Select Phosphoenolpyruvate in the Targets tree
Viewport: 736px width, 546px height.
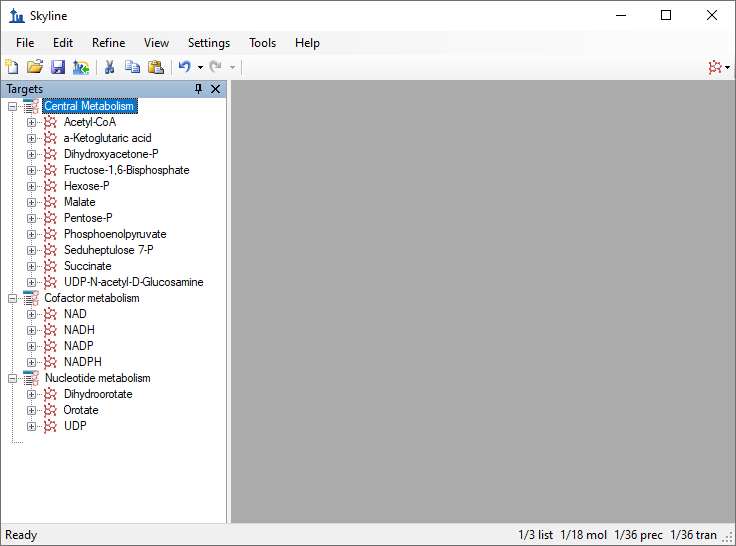[115, 234]
